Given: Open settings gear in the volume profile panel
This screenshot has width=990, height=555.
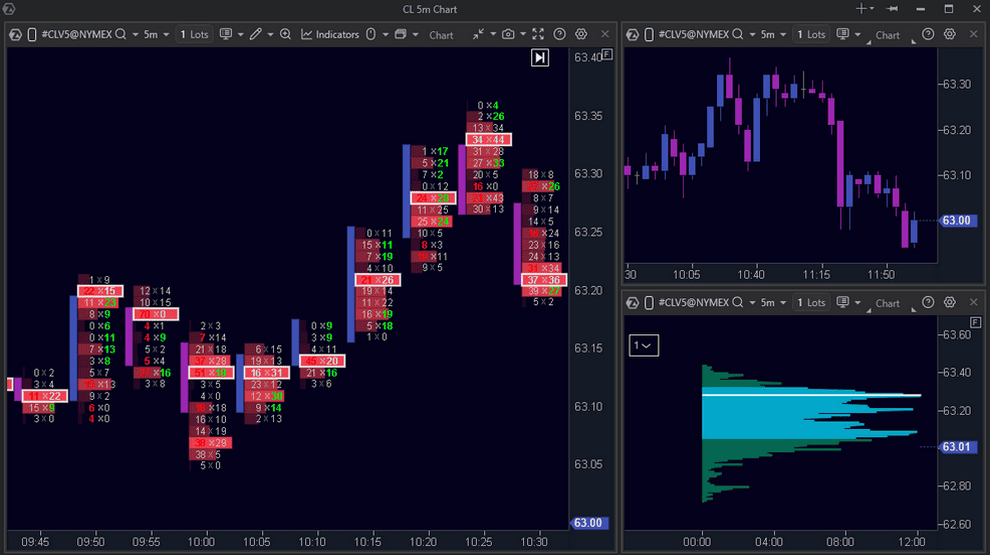Looking at the screenshot, I should pyautogui.click(x=950, y=302).
